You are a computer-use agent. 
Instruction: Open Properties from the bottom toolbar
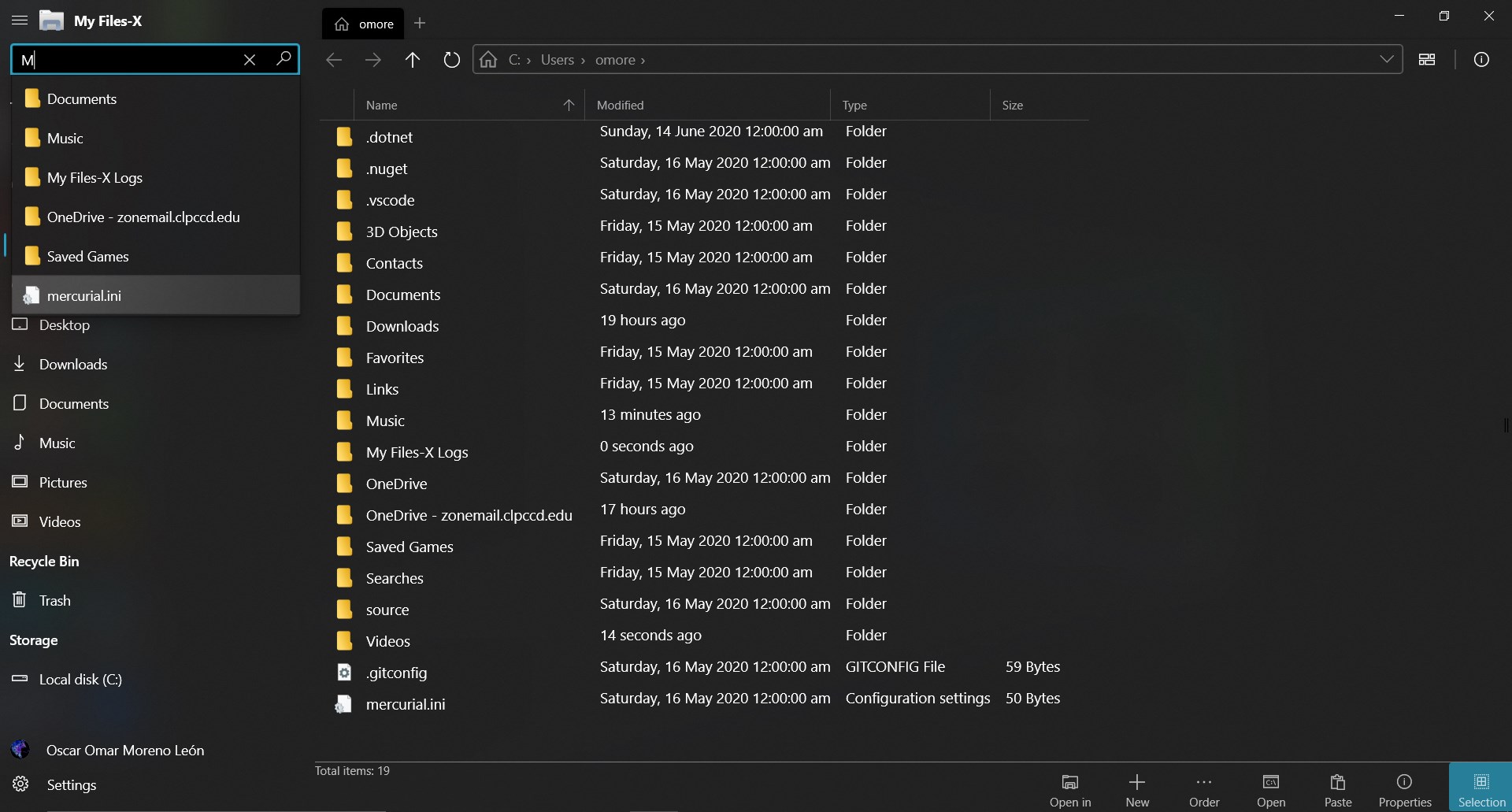1405,788
